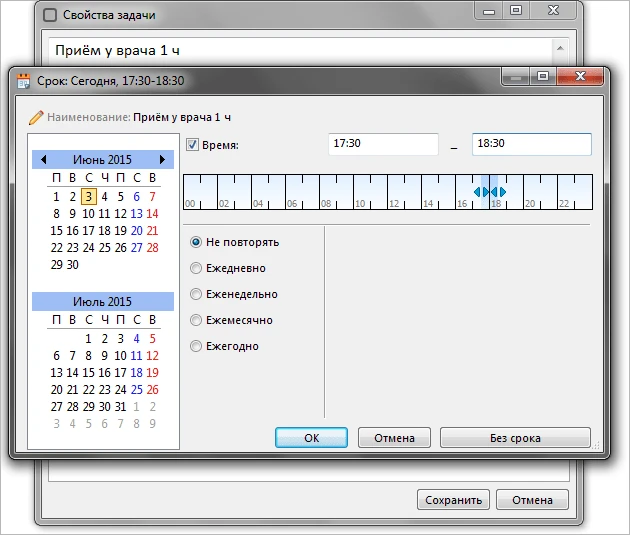Screen dimensions: 630x535
Task: Select highlighted date 3 in June 2015
Action: pos(89,197)
